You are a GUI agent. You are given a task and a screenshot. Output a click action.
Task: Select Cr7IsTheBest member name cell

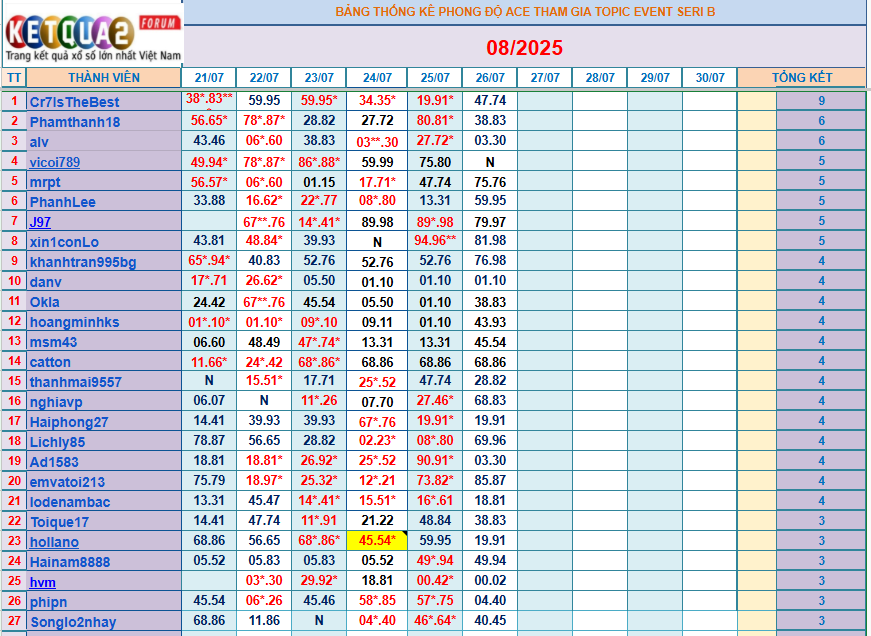coord(104,102)
